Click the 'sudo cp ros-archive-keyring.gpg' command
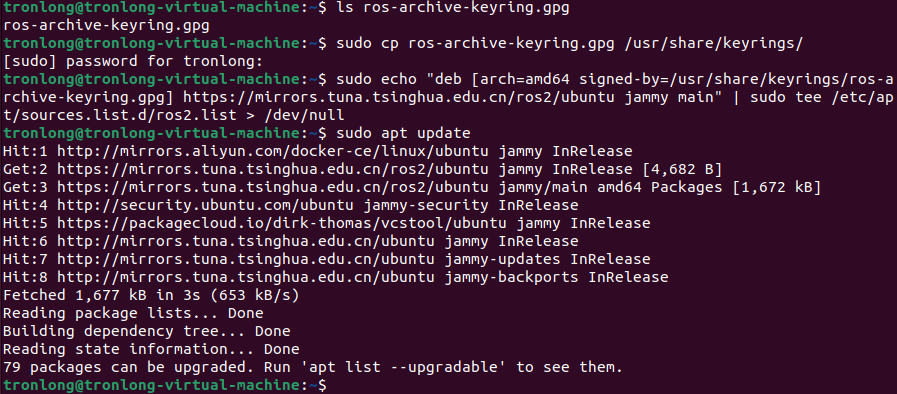The width and height of the screenshot is (897, 394). coord(478,44)
